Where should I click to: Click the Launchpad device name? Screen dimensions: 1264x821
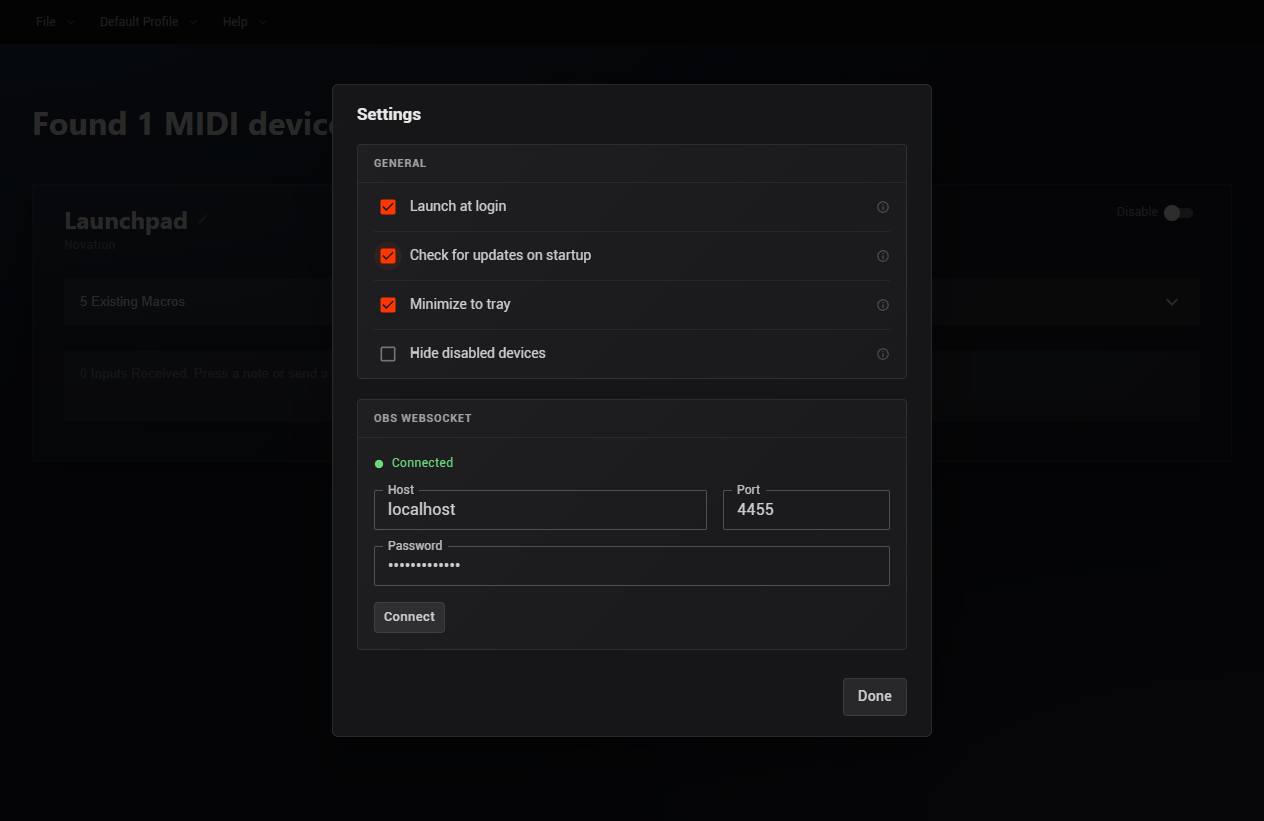(126, 221)
